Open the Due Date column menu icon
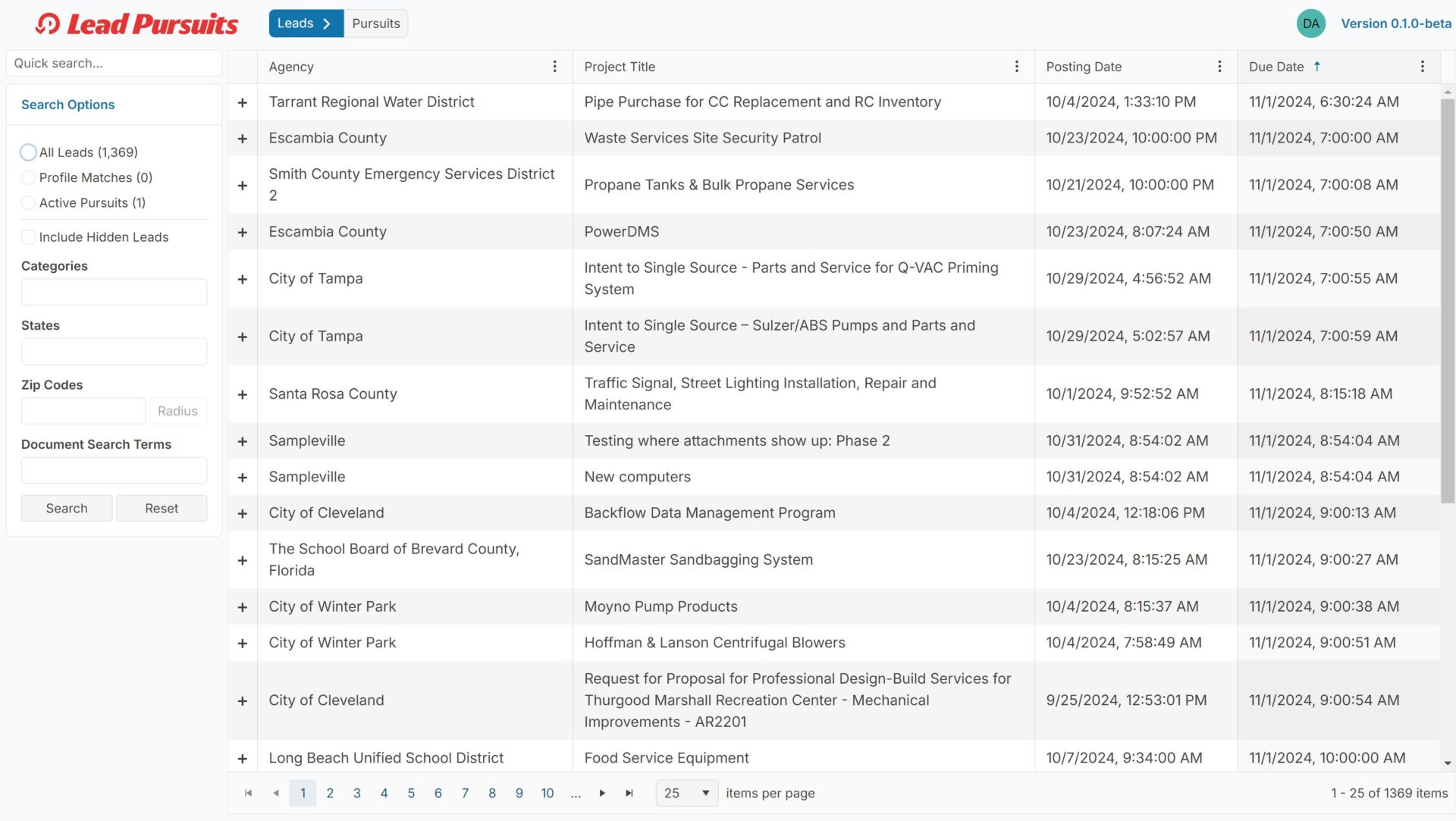 [x=1422, y=67]
